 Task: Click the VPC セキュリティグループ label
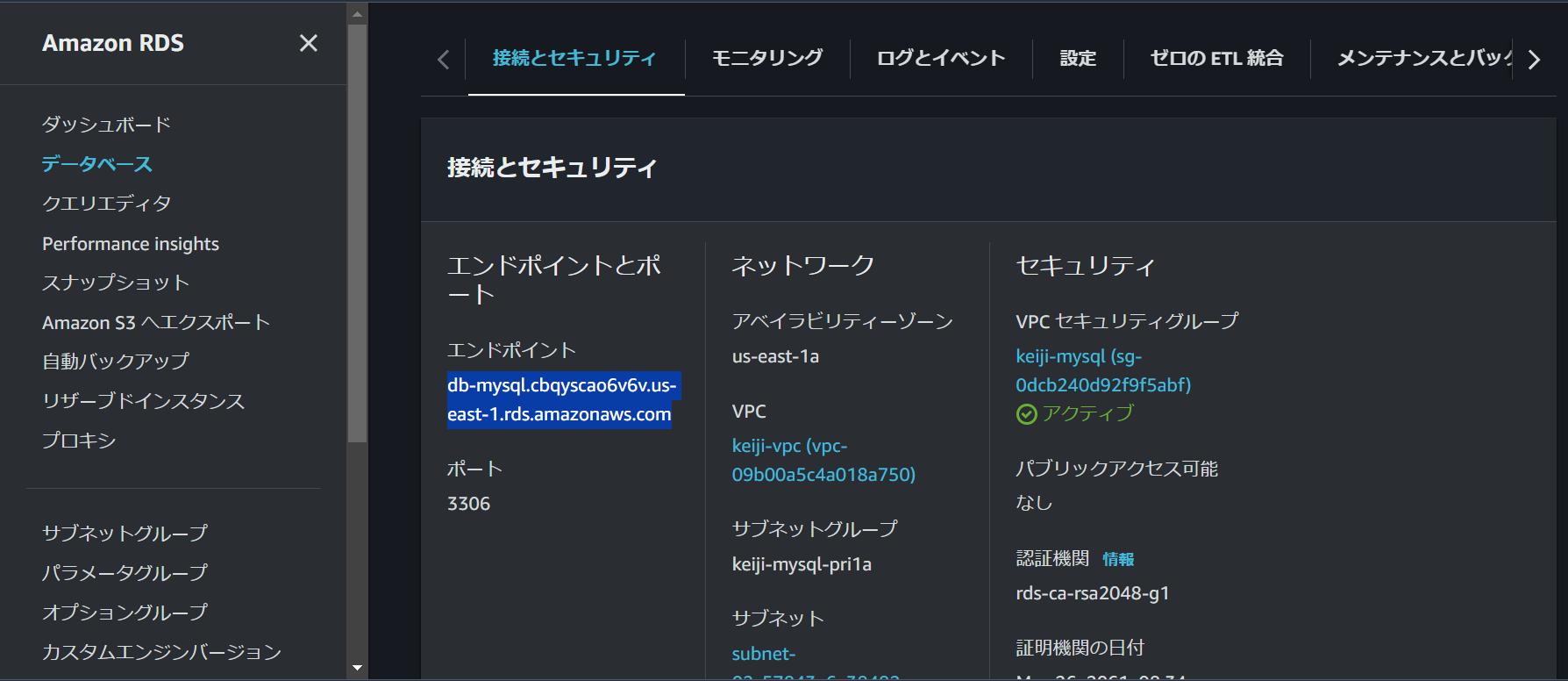click(x=1127, y=321)
